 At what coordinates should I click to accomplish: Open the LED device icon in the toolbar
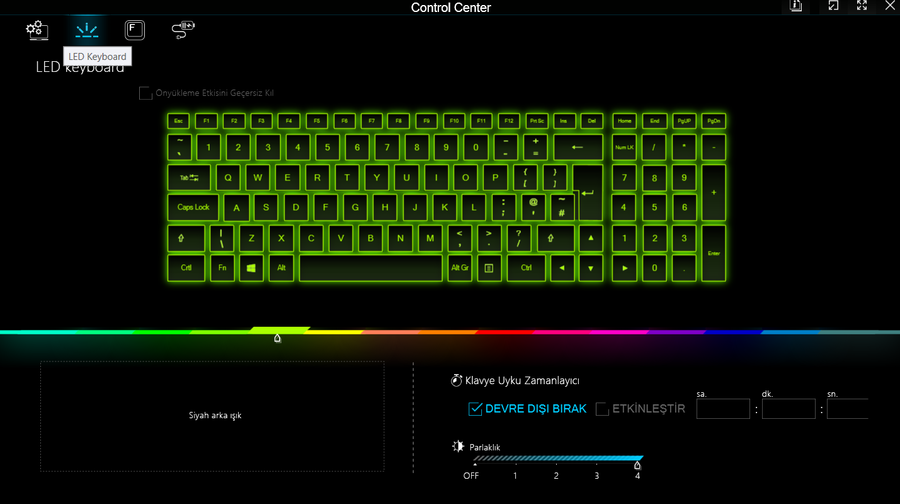coord(183,30)
